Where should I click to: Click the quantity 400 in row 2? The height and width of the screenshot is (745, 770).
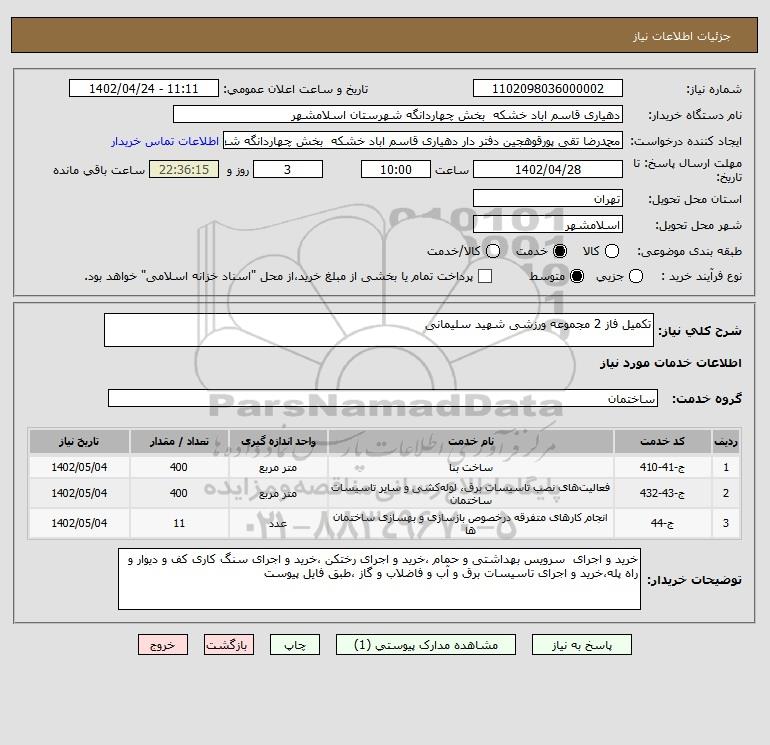[x=179, y=494]
